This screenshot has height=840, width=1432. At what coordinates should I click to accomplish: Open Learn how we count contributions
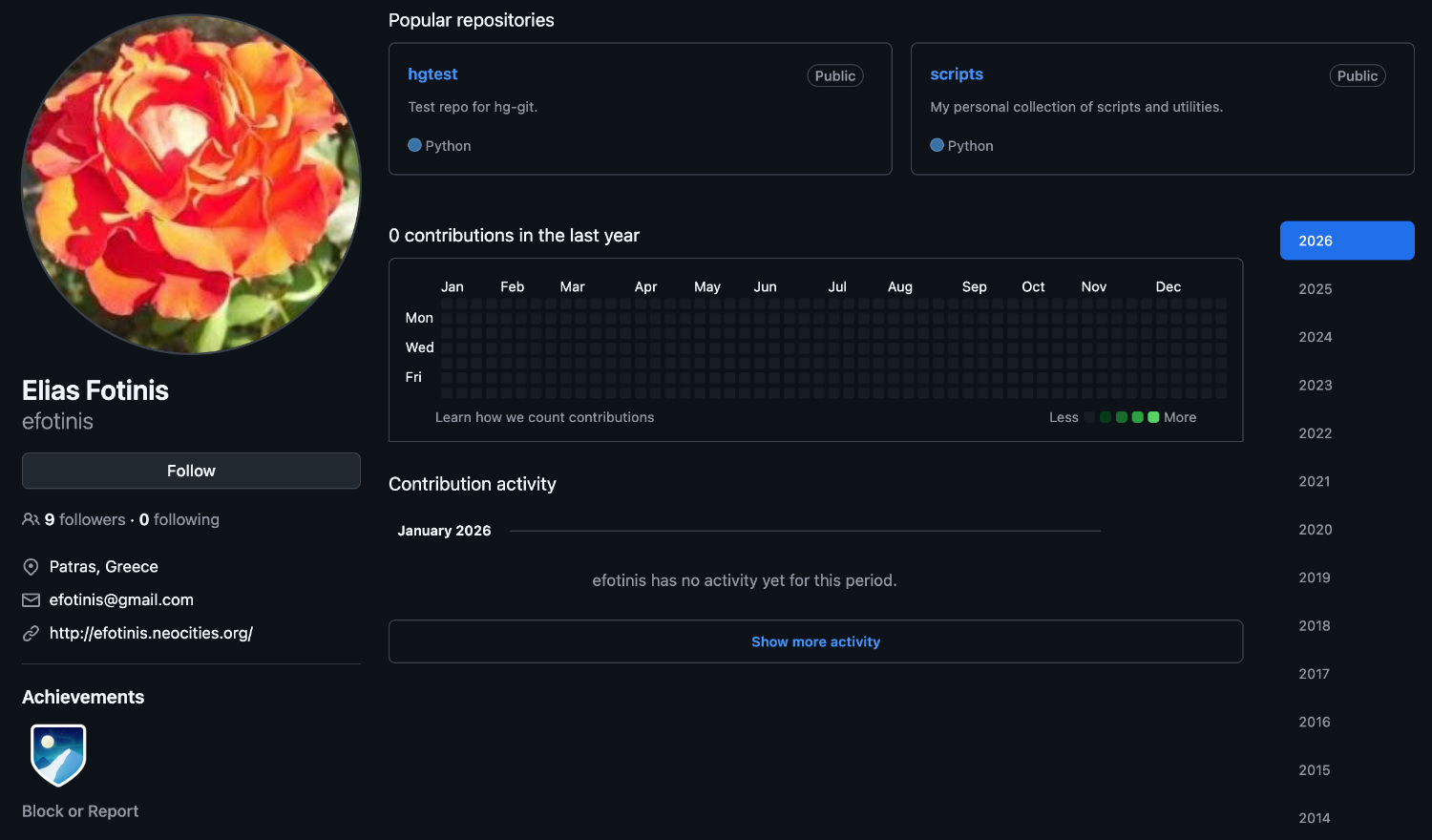[x=544, y=417]
